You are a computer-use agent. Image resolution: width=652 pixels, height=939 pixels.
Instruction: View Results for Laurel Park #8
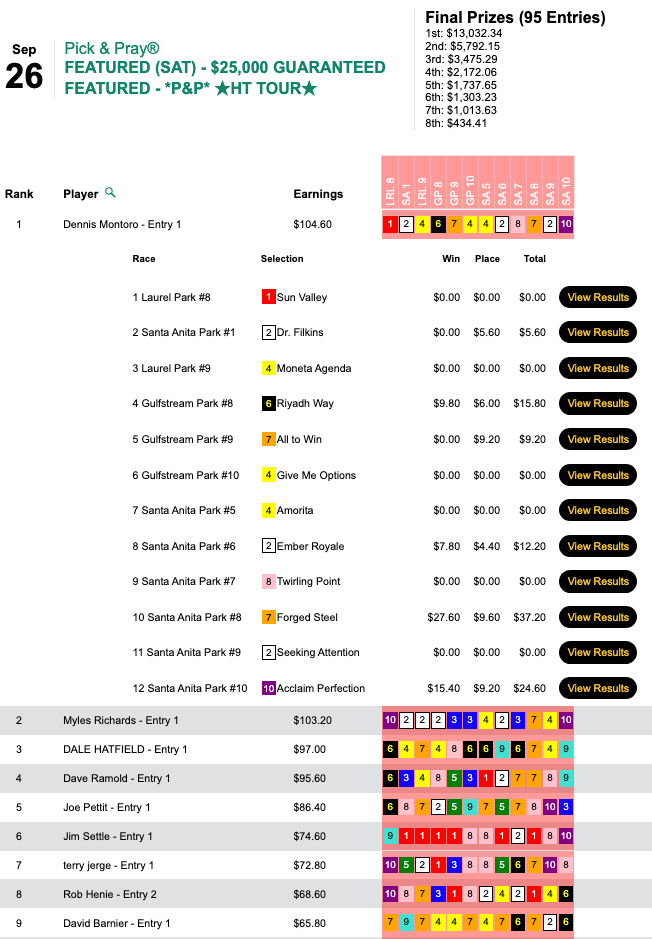(598, 297)
